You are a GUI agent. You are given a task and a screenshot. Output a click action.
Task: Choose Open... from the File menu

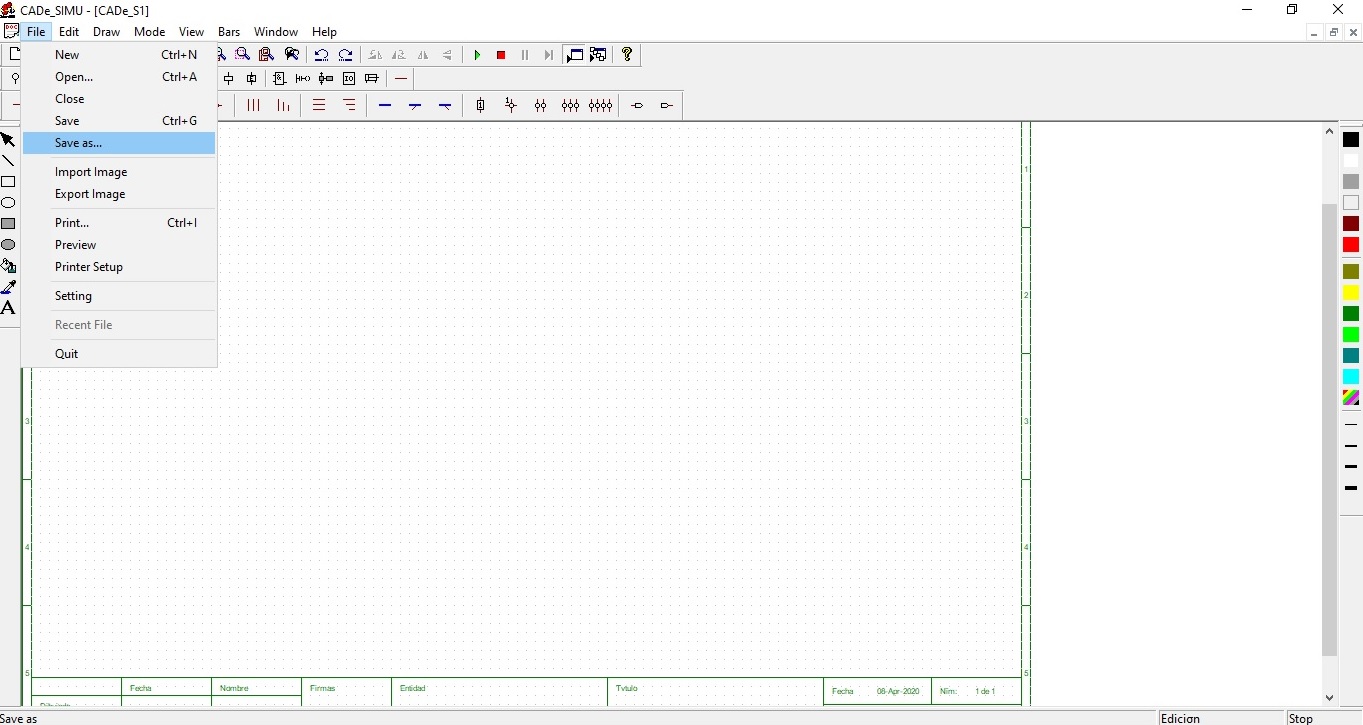pyautogui.click(x=119, y=77)
